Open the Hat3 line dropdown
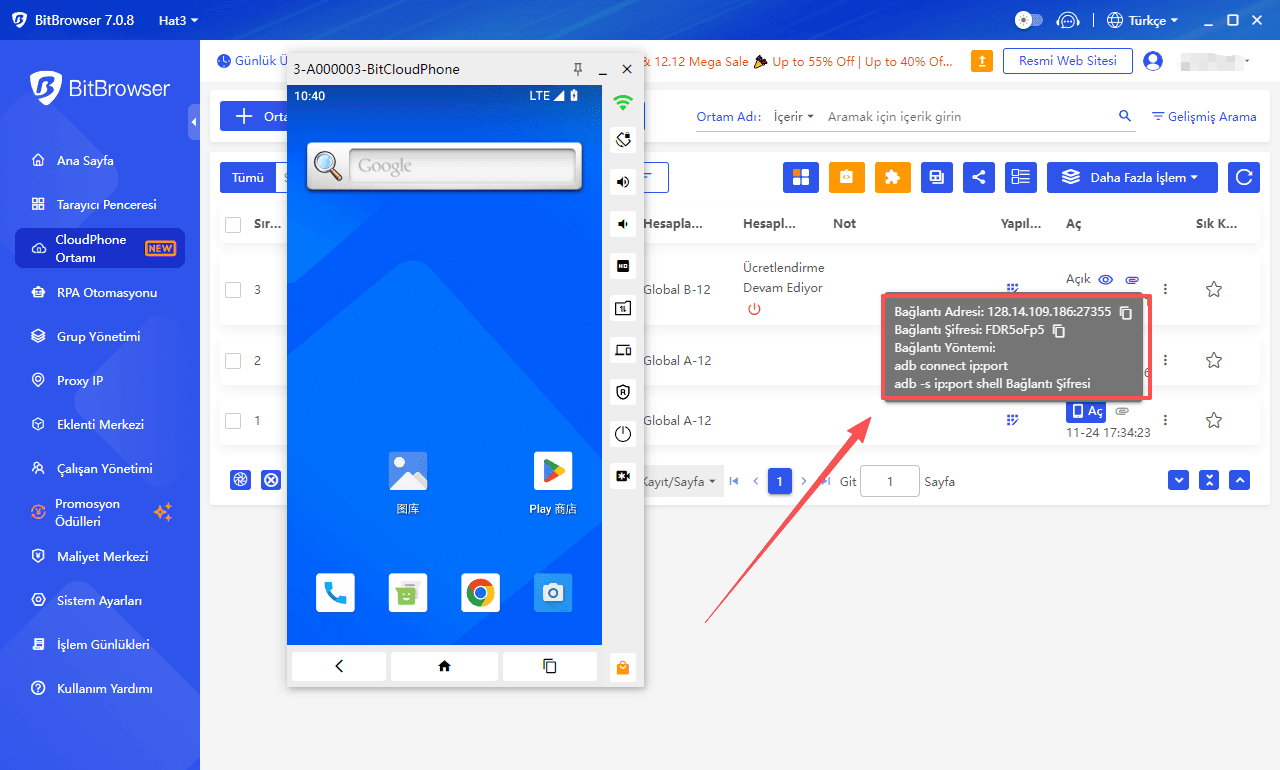The width and height of the screenshot is (1280, 770). 178,20
